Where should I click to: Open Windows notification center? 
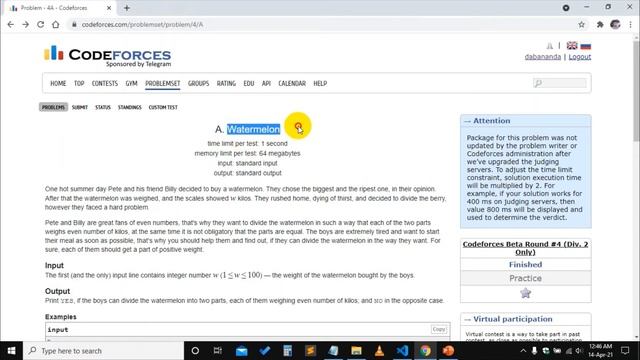625,351
